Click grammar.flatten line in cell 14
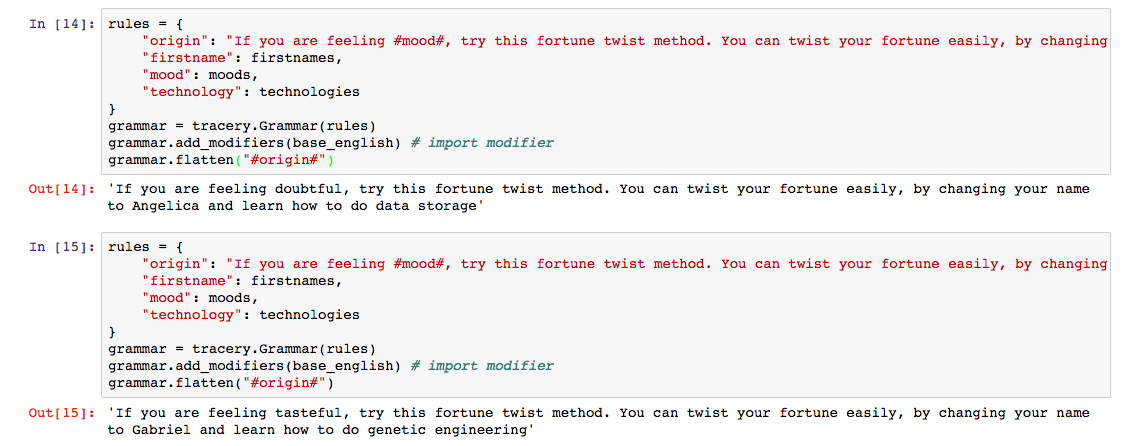This screenshot has width=1128, height=446. pyautogui.click(x=220, y=160)
